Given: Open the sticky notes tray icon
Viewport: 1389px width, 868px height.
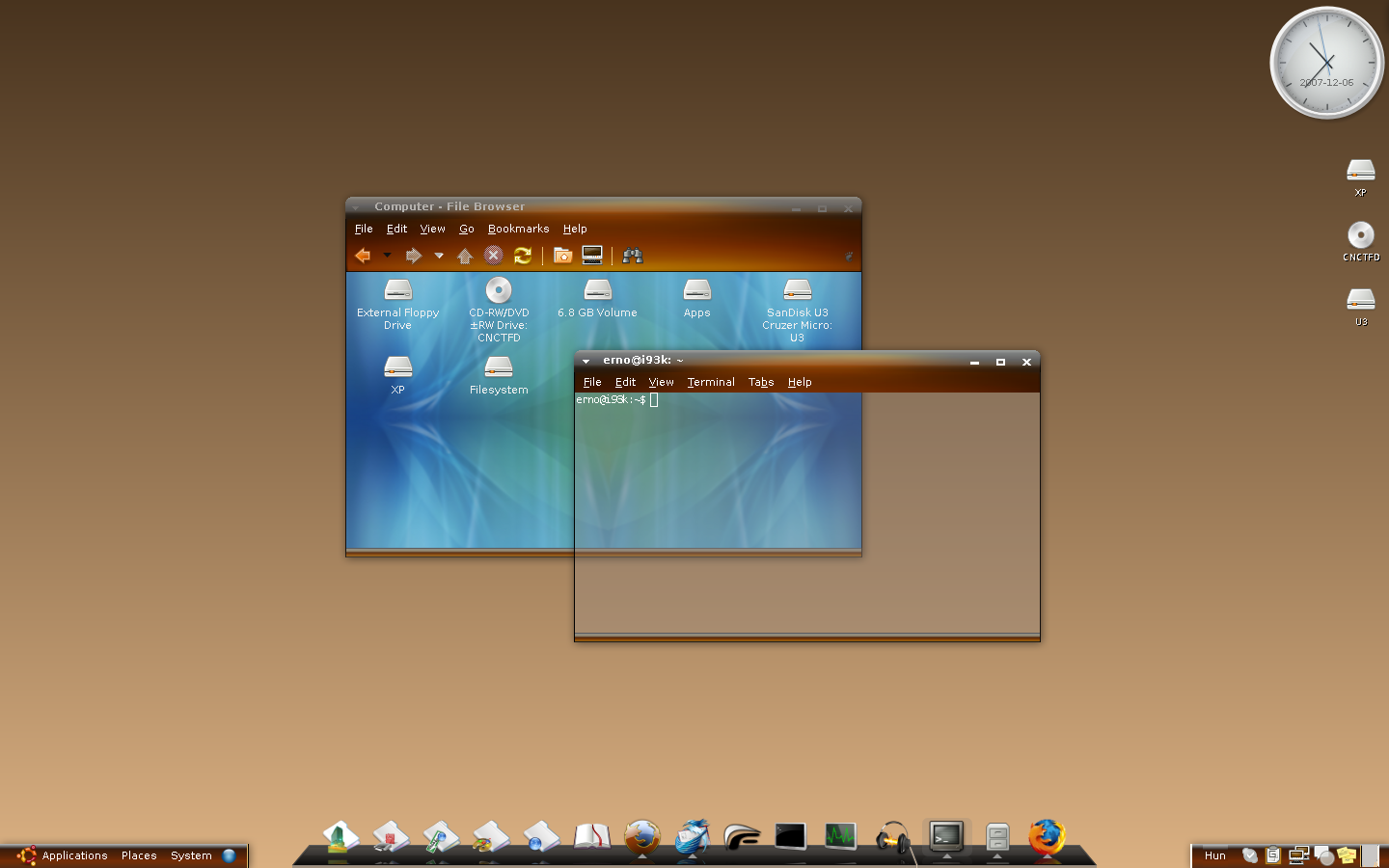Looking at the screenshot, I should click(1347, 854).
